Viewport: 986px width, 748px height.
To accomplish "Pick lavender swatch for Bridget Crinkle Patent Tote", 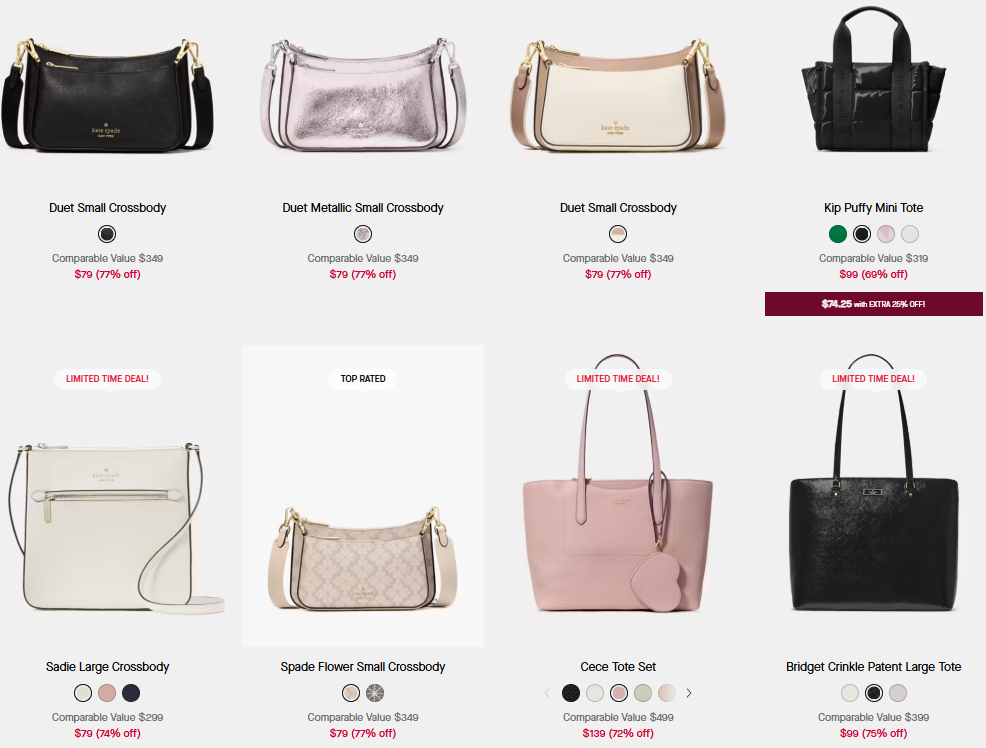I will tap(898, 693).
